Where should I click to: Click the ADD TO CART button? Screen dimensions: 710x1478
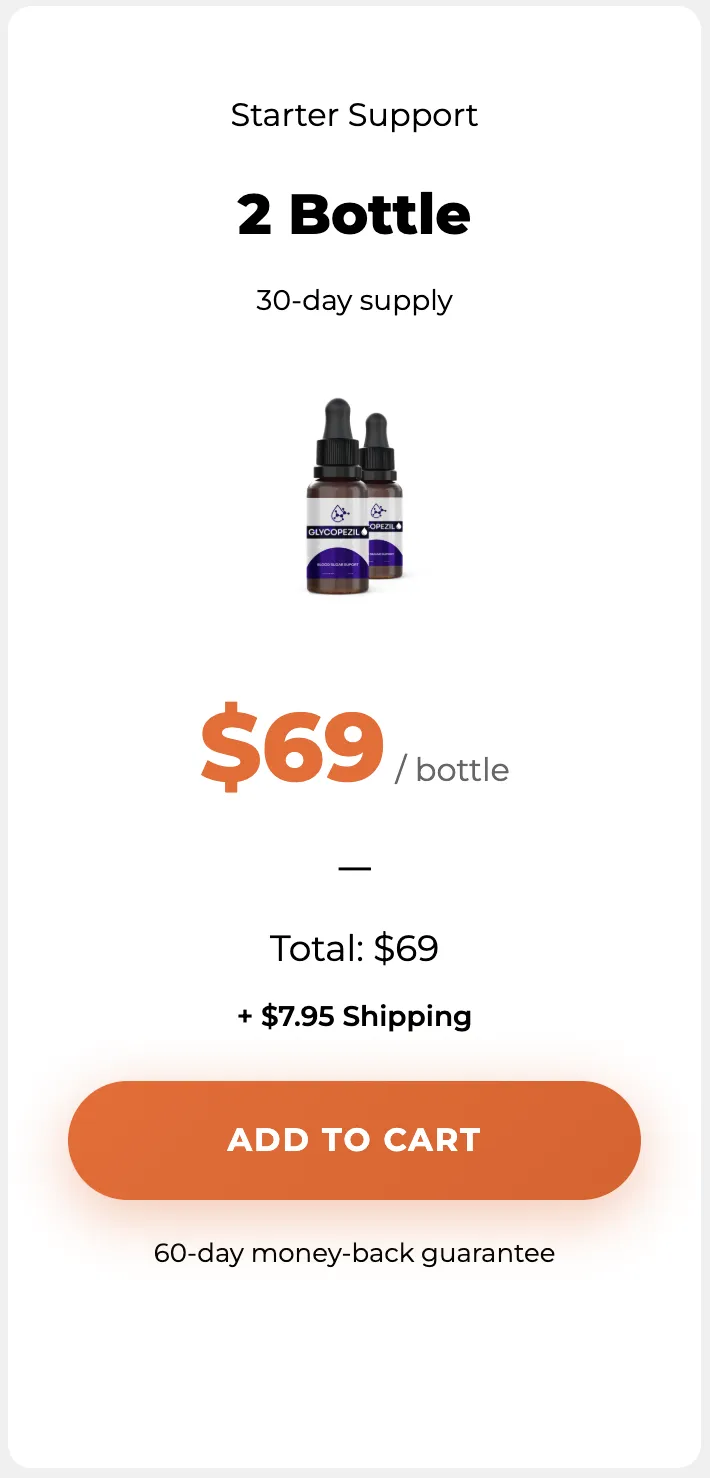354,1140
